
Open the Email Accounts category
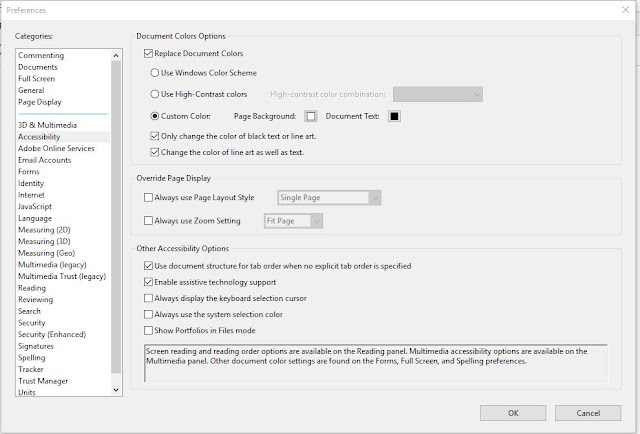click(x=44, y=160)
